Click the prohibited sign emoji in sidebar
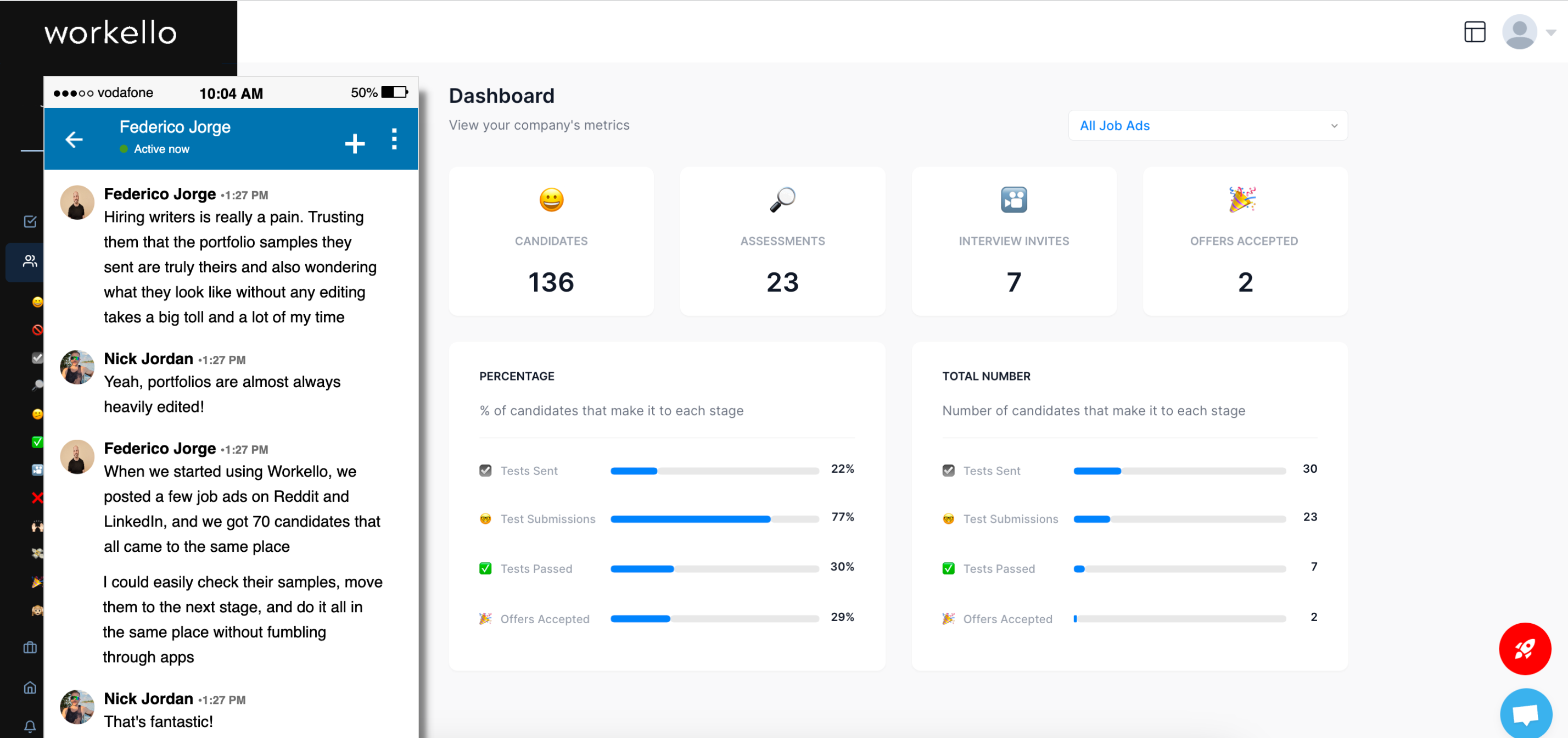 coord(38,329)
